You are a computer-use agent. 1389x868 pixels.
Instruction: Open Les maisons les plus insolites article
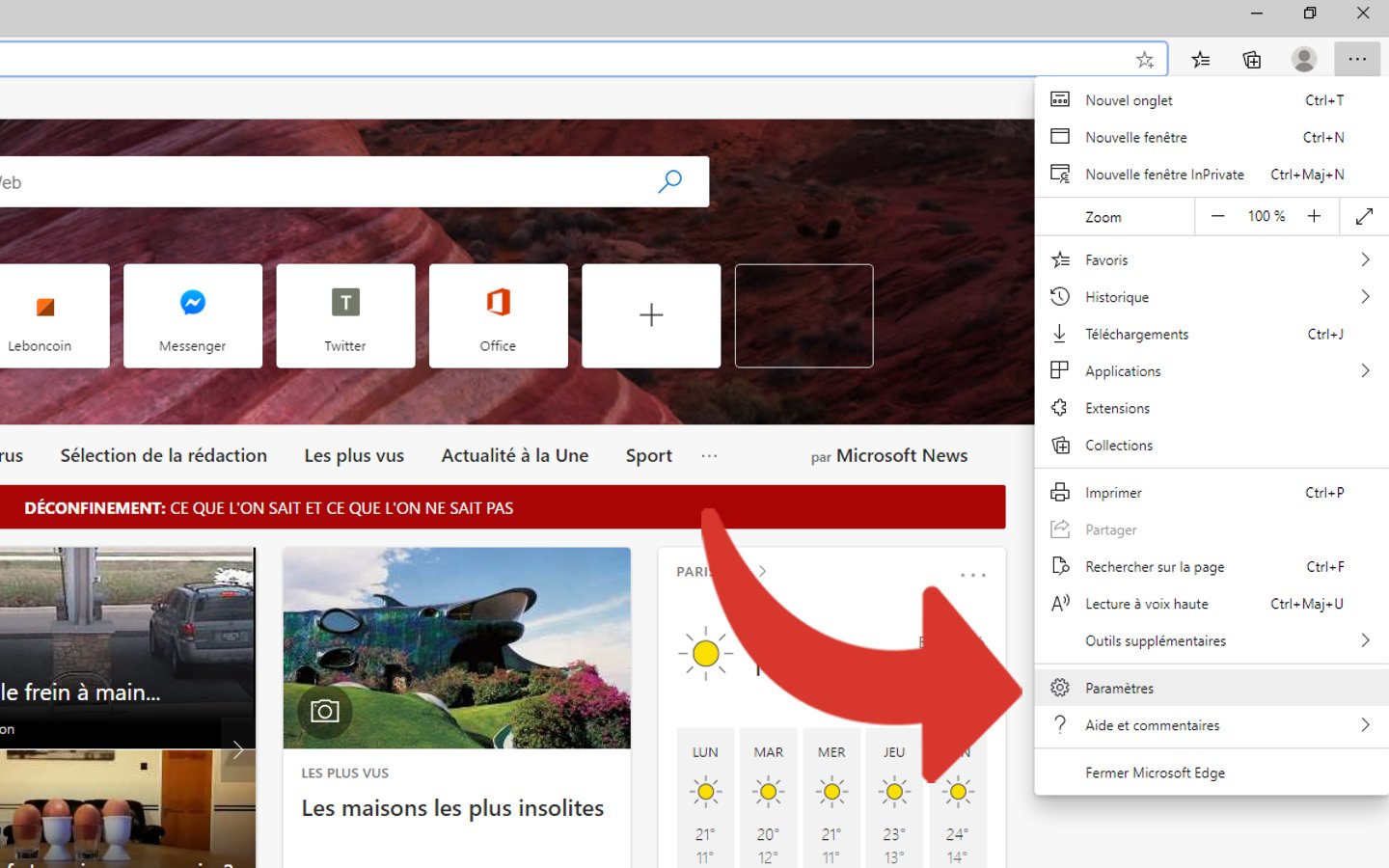[x=452, y=808]
